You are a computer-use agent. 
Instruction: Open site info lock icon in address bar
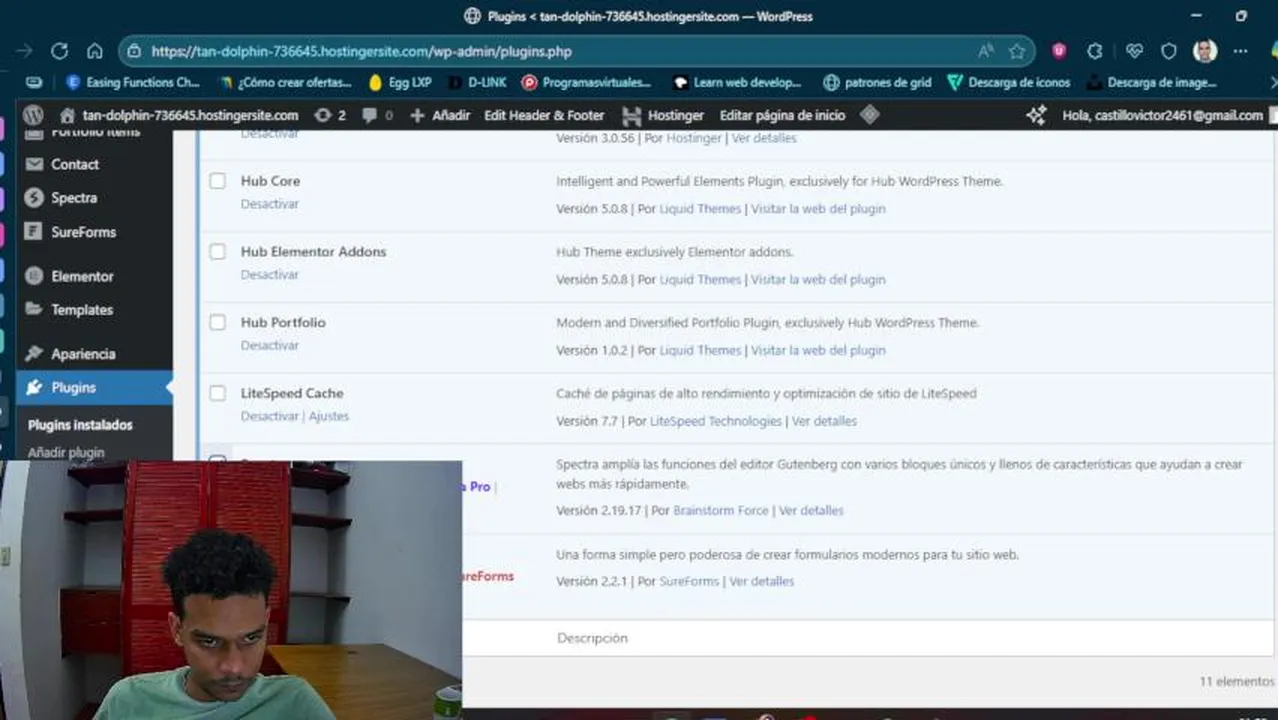(x=134, y=51)
